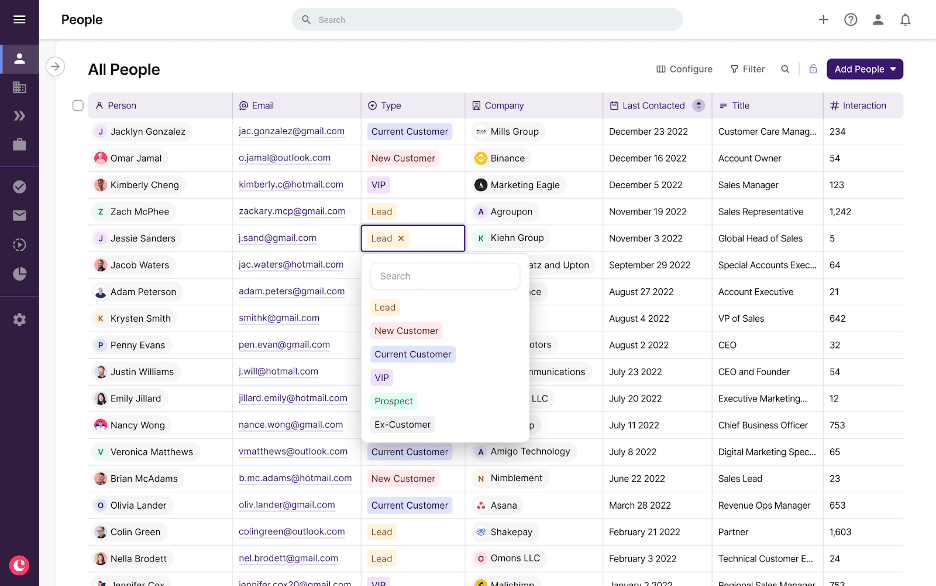Open the notifications bell icon
The width and height of the screenshot is (936, 586).
coord(906,20)
